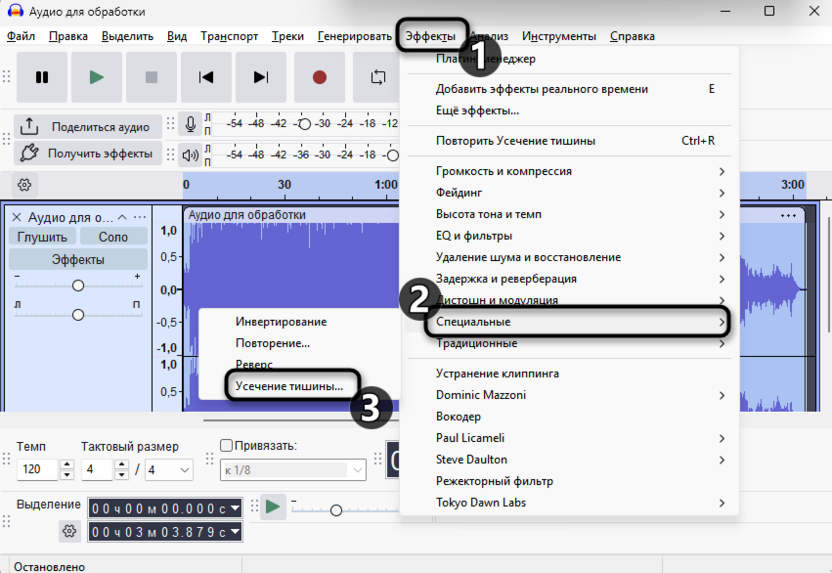
Task: Expand the Фейдинг submenu
Action: coord(569,193)
